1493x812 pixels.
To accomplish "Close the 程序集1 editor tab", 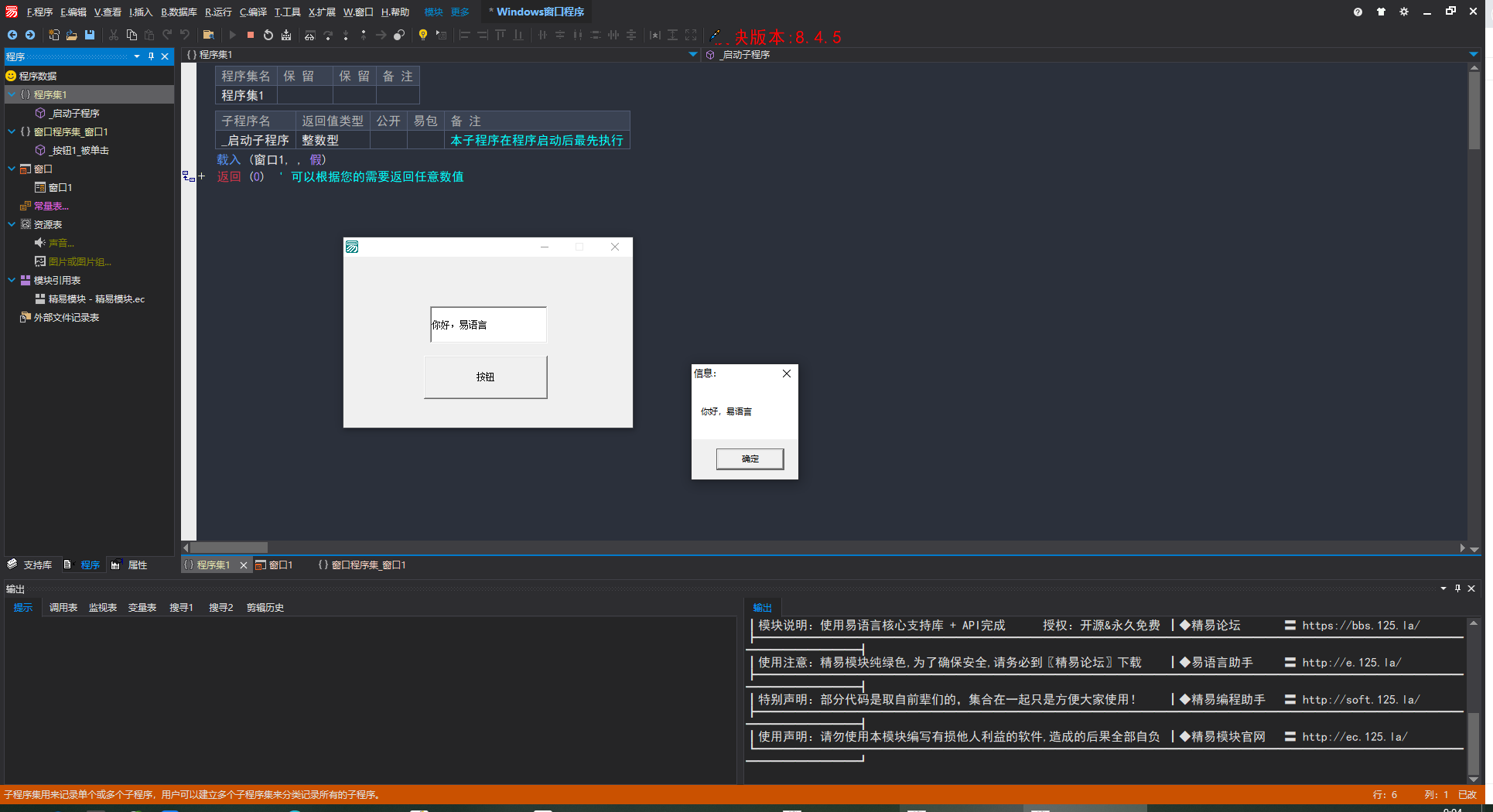I will [244, 565].
